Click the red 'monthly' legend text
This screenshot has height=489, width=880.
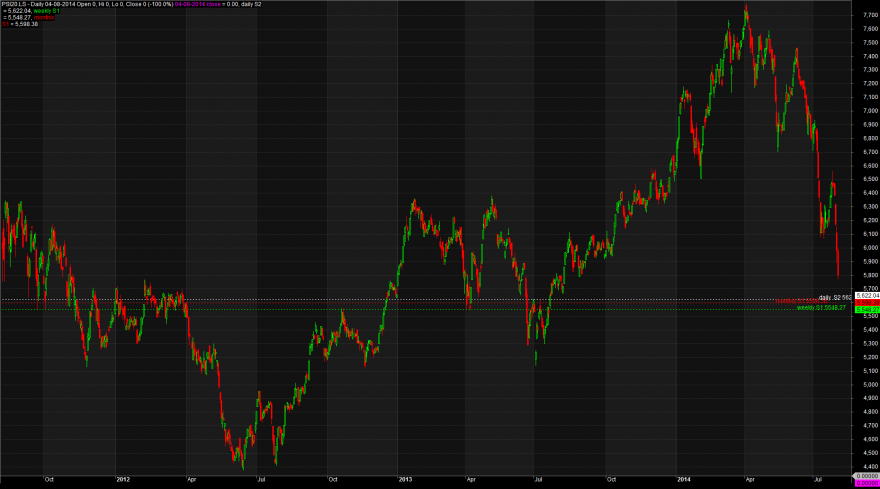(x=44, y=17)
